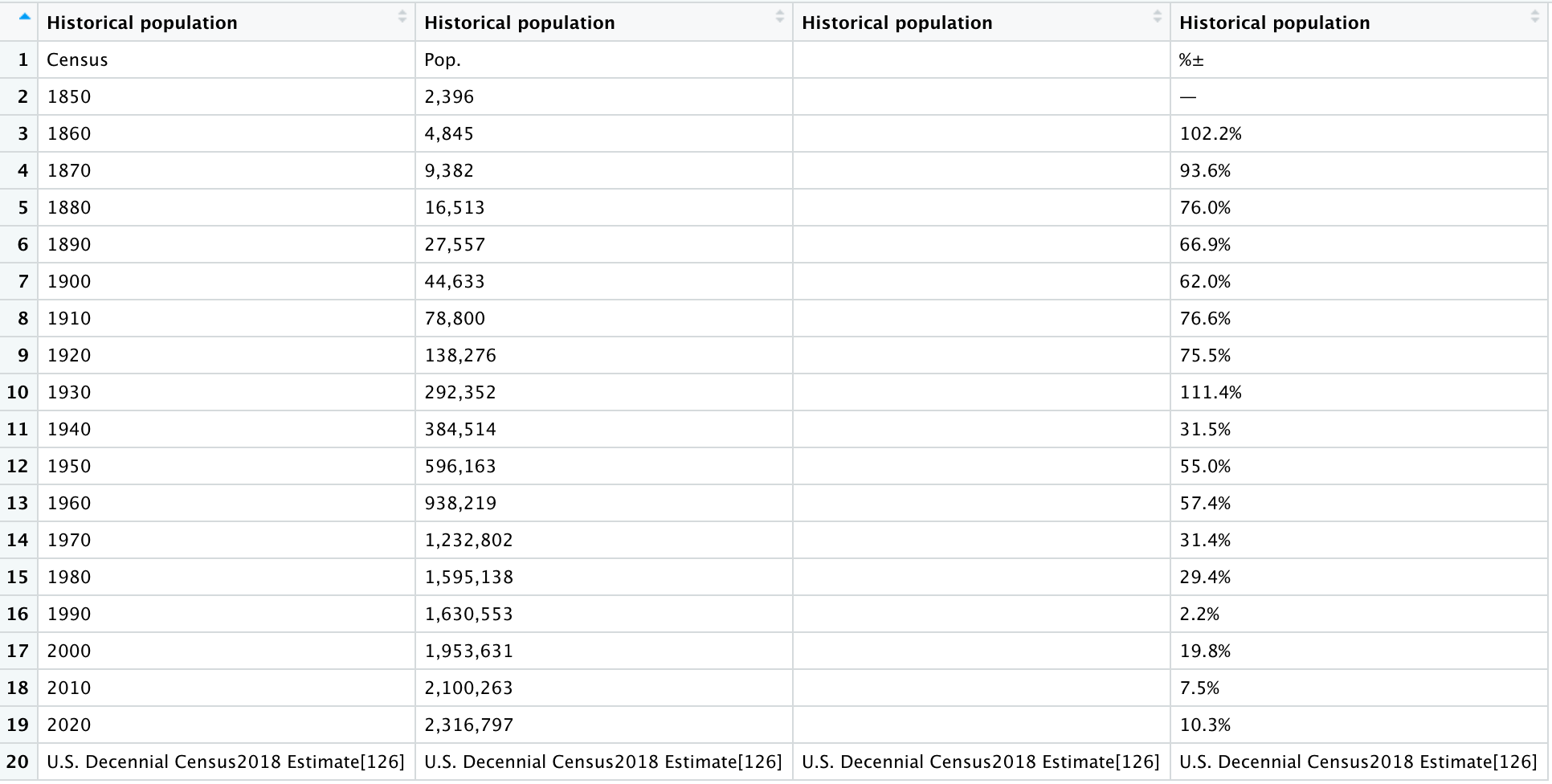
Task: Click the second column's sort arrows icon
Action: pyautogui.click(x=779, y=16)
